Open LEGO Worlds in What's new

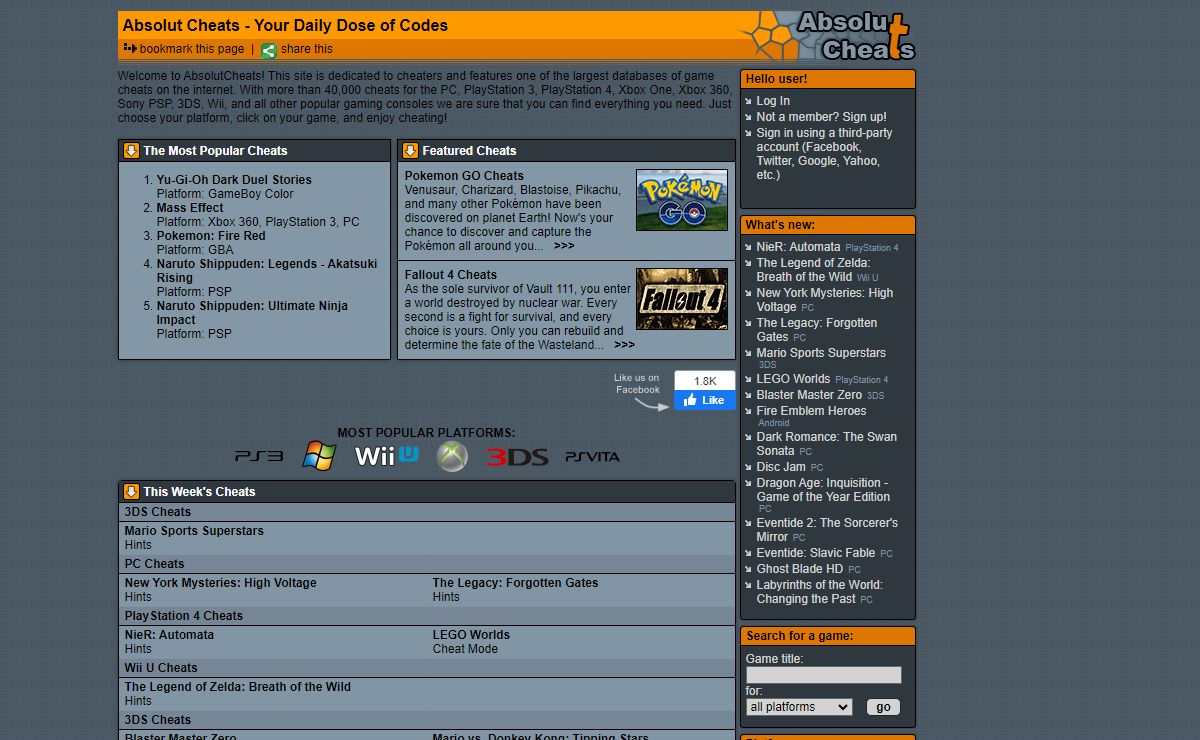793,379
